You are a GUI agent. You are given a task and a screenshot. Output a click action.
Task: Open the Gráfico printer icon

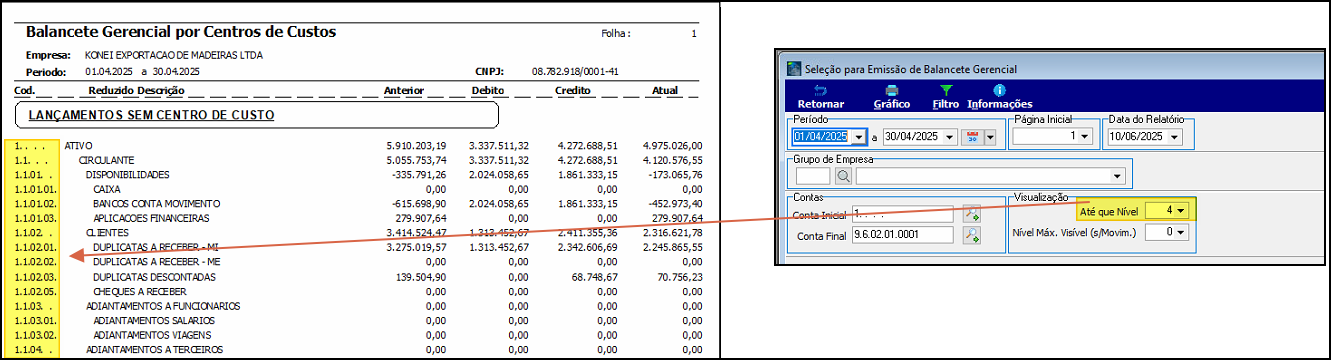point(892,90)
